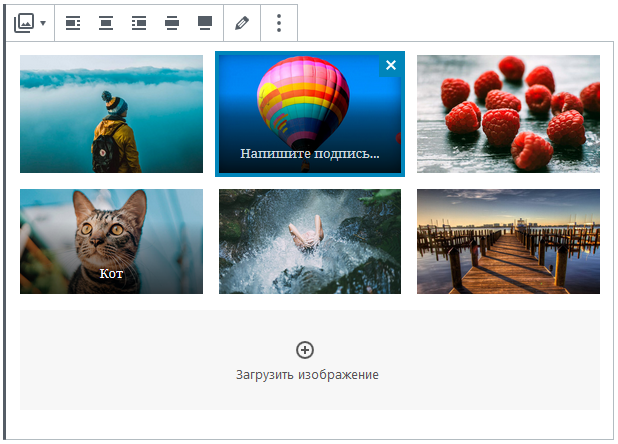Screen dimensions: 618x444
Task: Select align right toolbar icon
Action: point(139,23)
